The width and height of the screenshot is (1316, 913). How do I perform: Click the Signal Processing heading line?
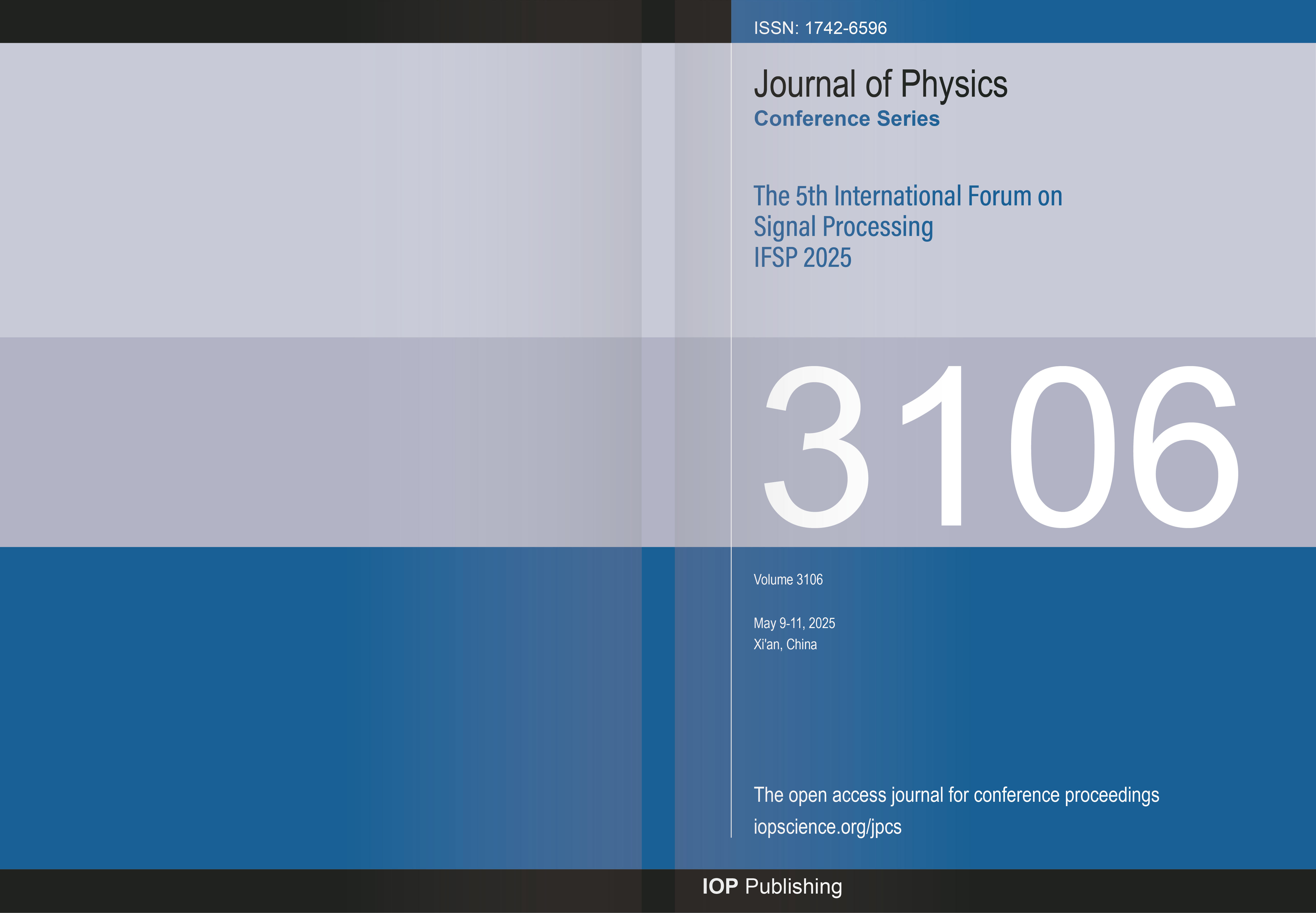[x=843, y=227]
